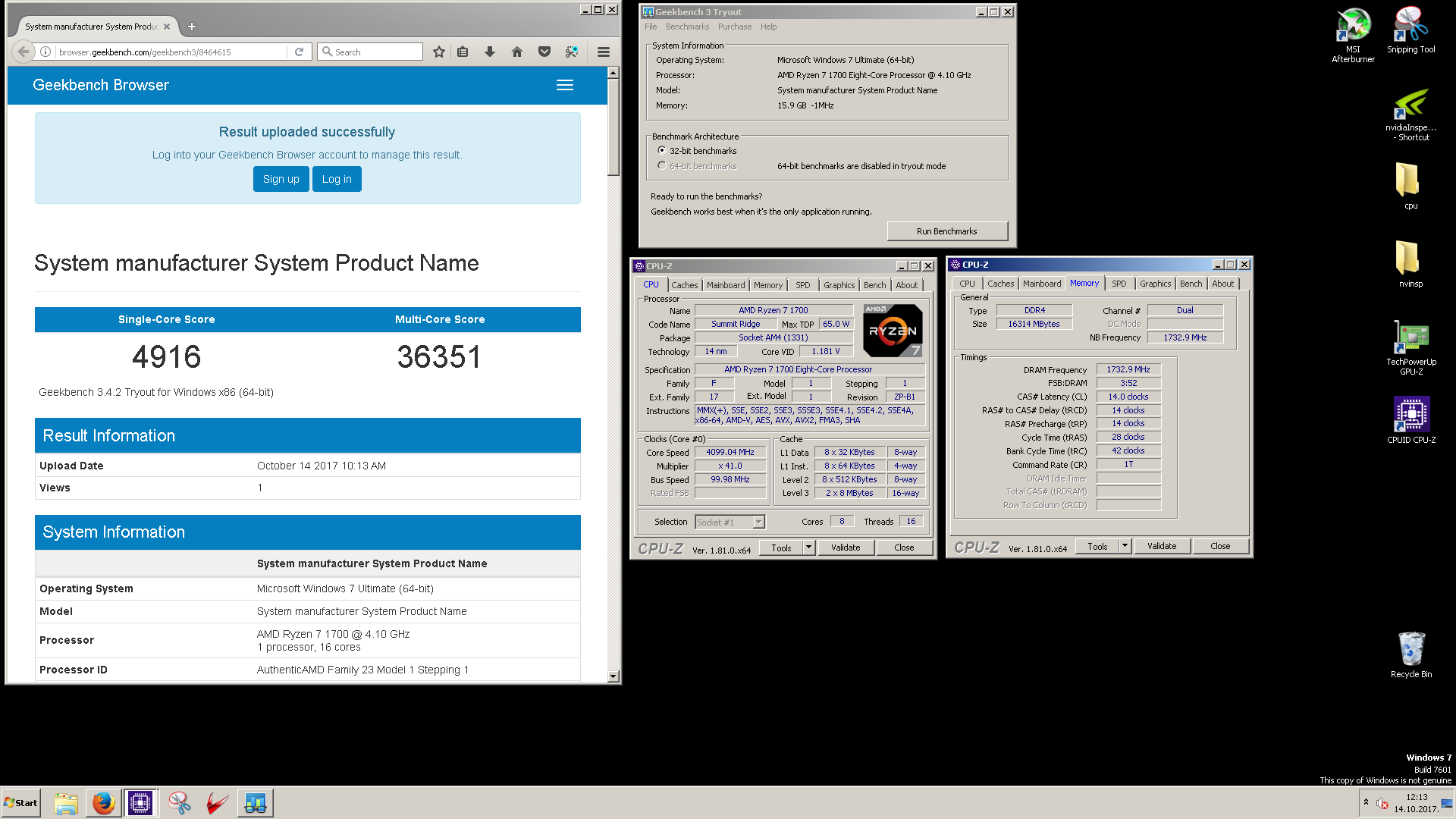The image size is (1456, 819).
Task: Open SPD tab in right CPU-Z window
Action: point(1119,284)
